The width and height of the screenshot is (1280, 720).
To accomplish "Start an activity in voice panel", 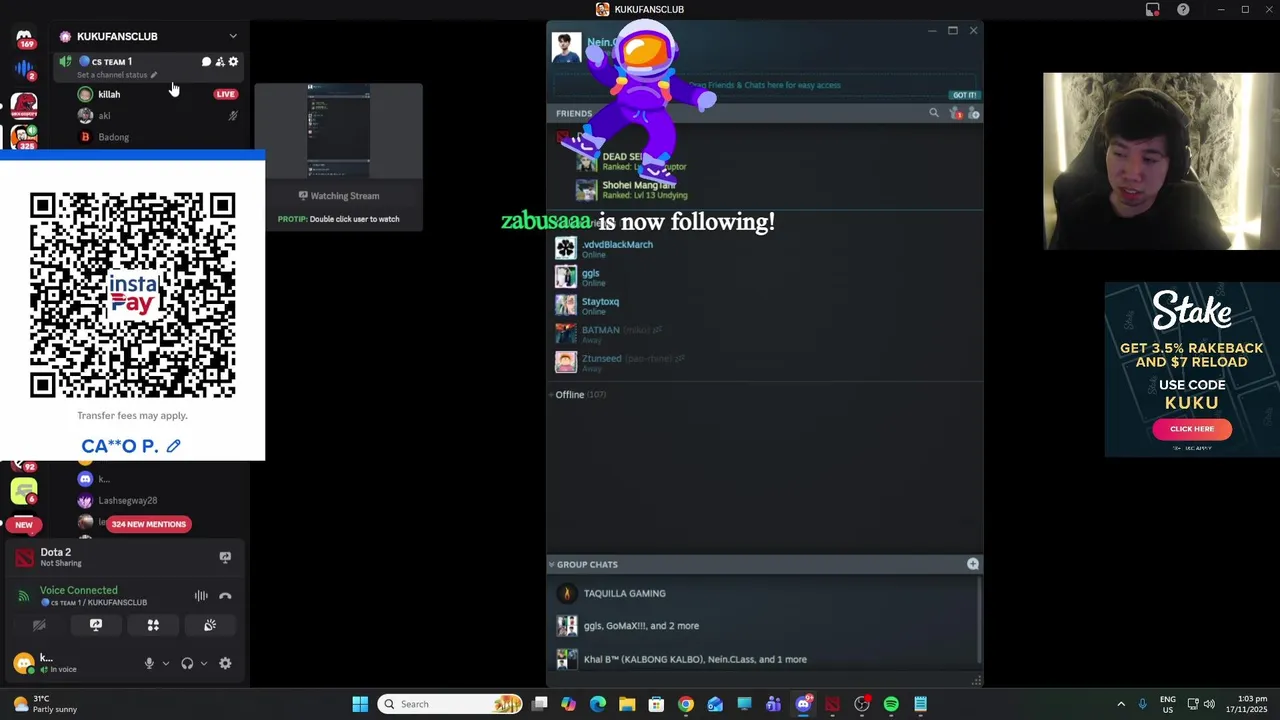I will point(153,625).
